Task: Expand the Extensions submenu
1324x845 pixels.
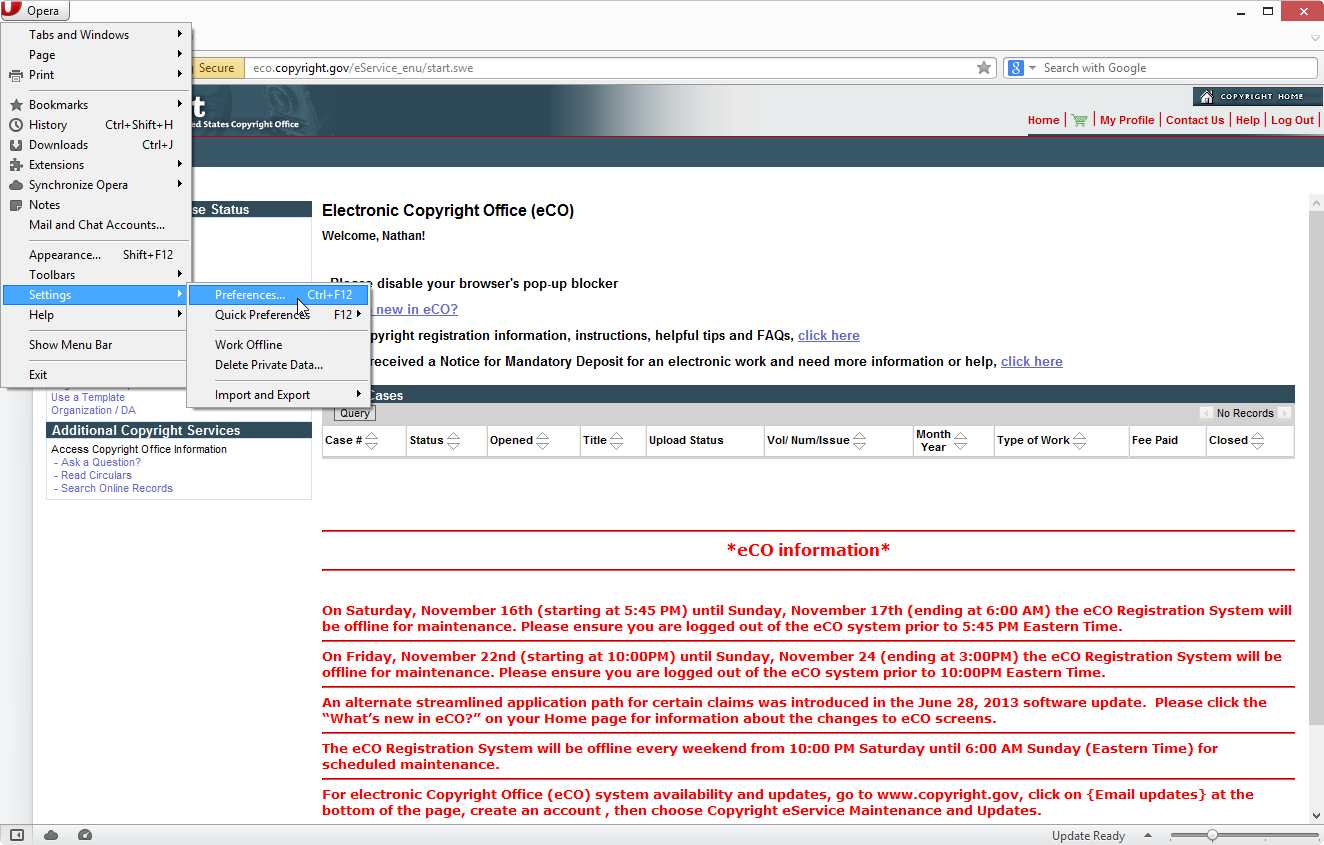Action: [96, 165]
